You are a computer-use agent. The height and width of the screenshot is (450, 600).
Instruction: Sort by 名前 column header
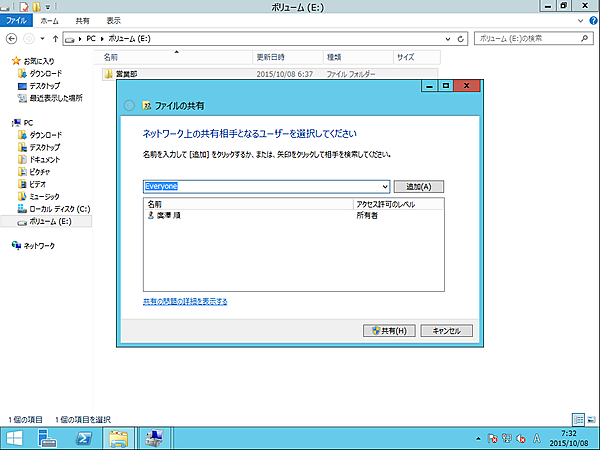[174, 57]
